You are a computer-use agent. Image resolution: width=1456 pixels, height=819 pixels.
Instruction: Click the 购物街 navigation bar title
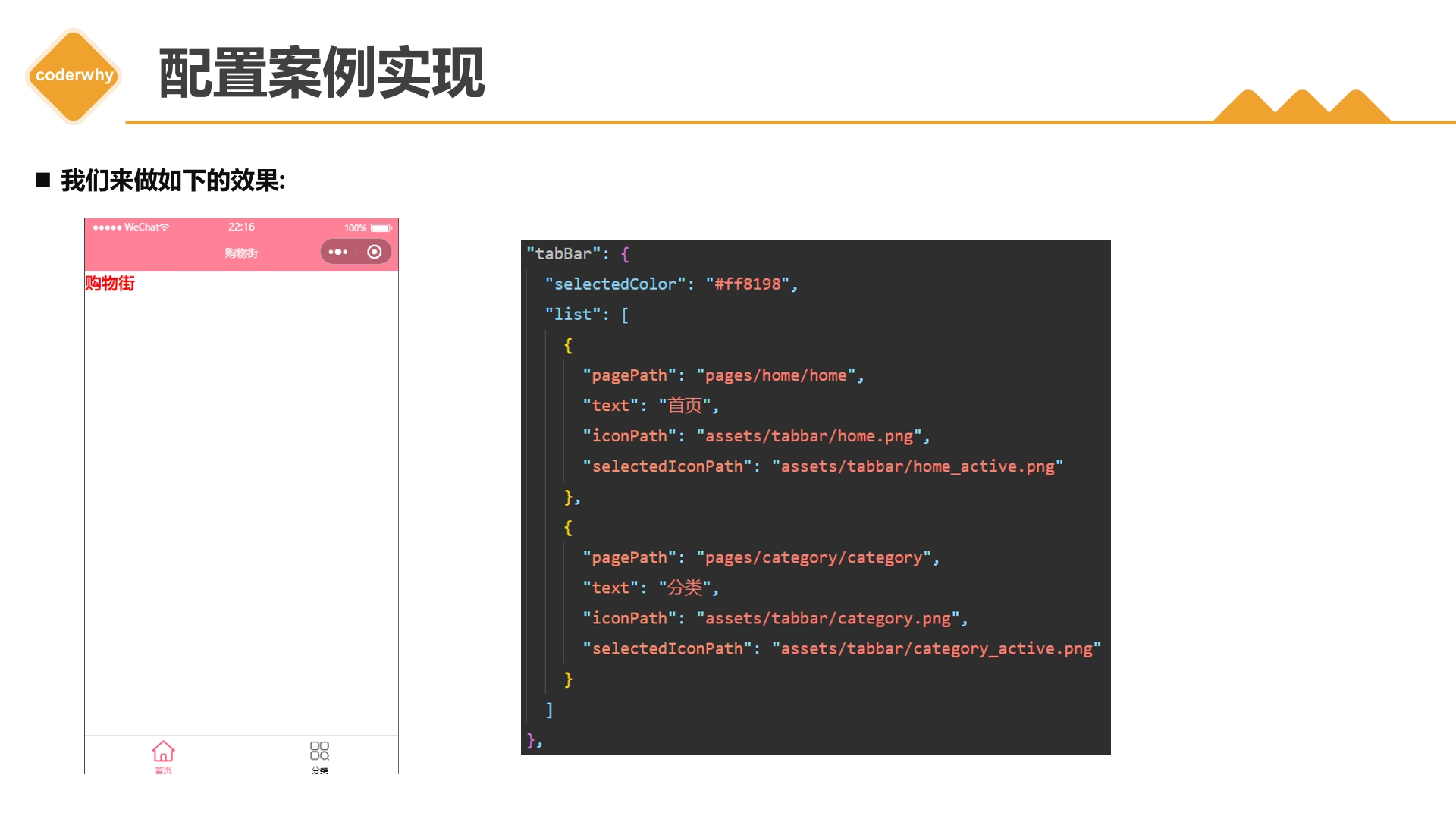click(241, 253)
